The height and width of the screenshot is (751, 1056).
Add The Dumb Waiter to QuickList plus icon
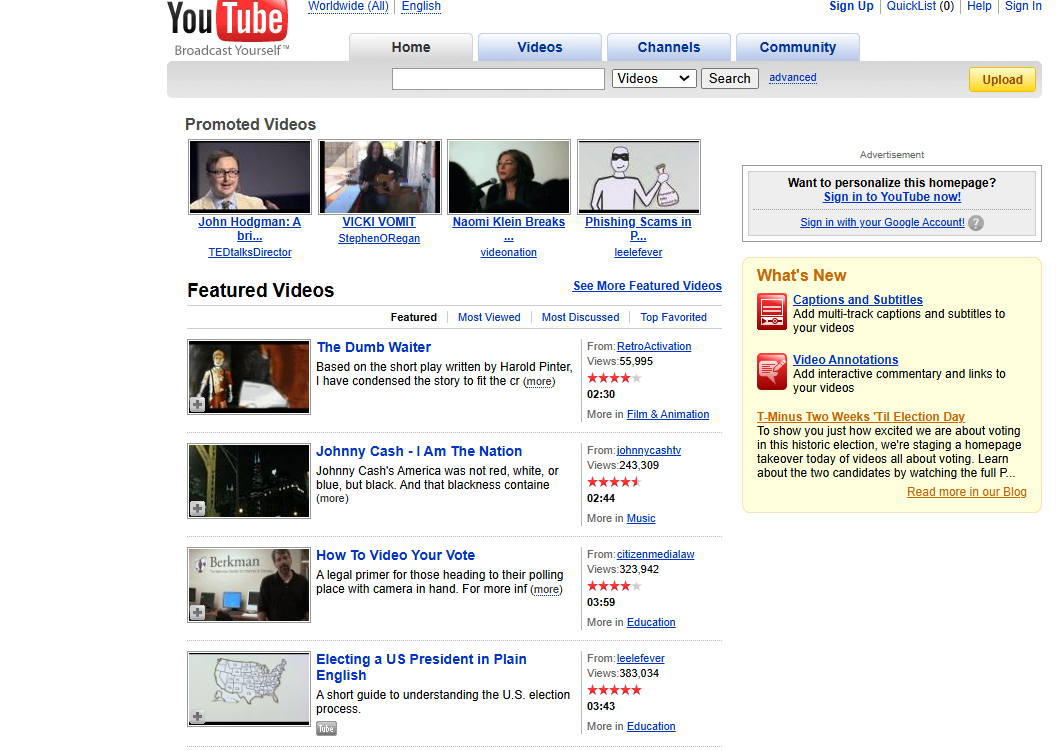197,404
